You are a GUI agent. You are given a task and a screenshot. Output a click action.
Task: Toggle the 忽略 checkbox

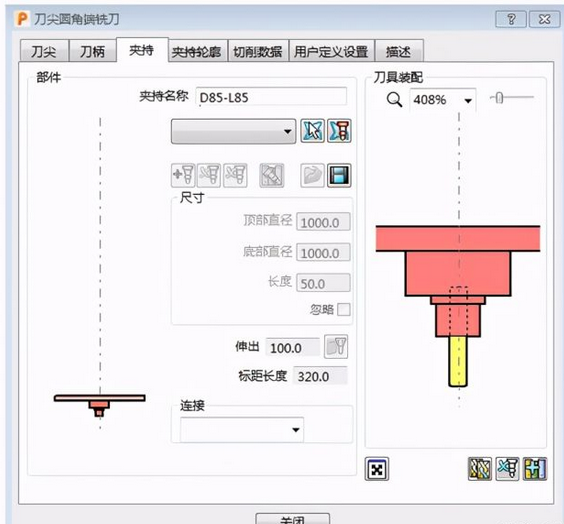pos(344,309)
